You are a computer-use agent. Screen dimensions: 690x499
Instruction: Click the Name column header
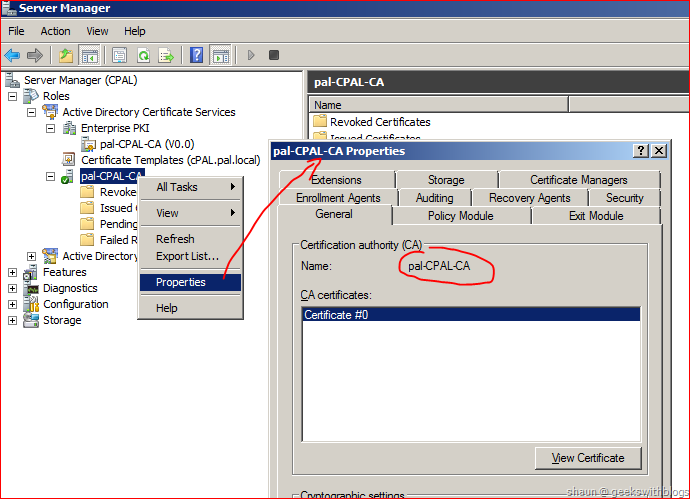438,105
